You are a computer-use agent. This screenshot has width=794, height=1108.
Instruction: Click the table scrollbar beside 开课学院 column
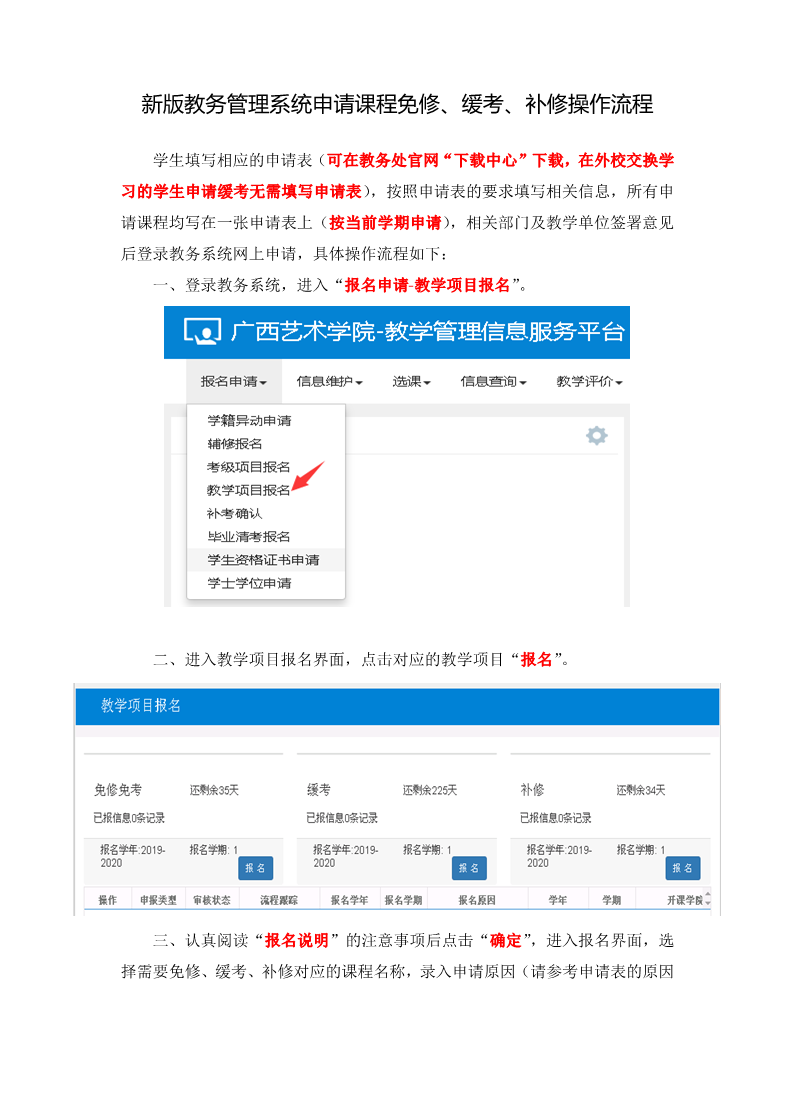[709, 898]
